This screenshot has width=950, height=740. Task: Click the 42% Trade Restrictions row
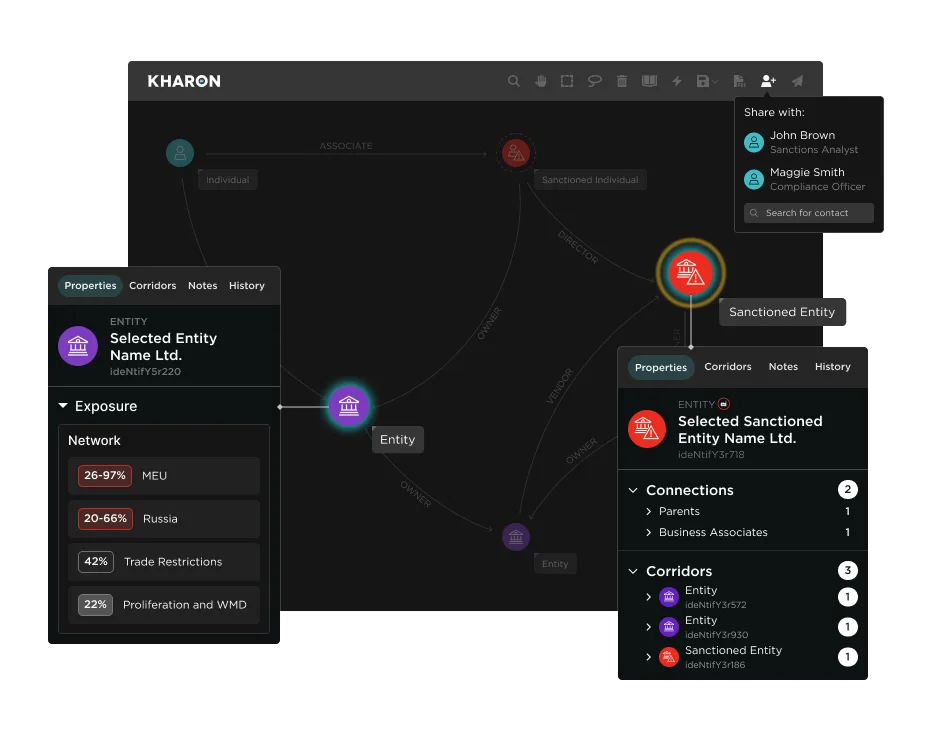pyautogui.click(x=164, y=562)
